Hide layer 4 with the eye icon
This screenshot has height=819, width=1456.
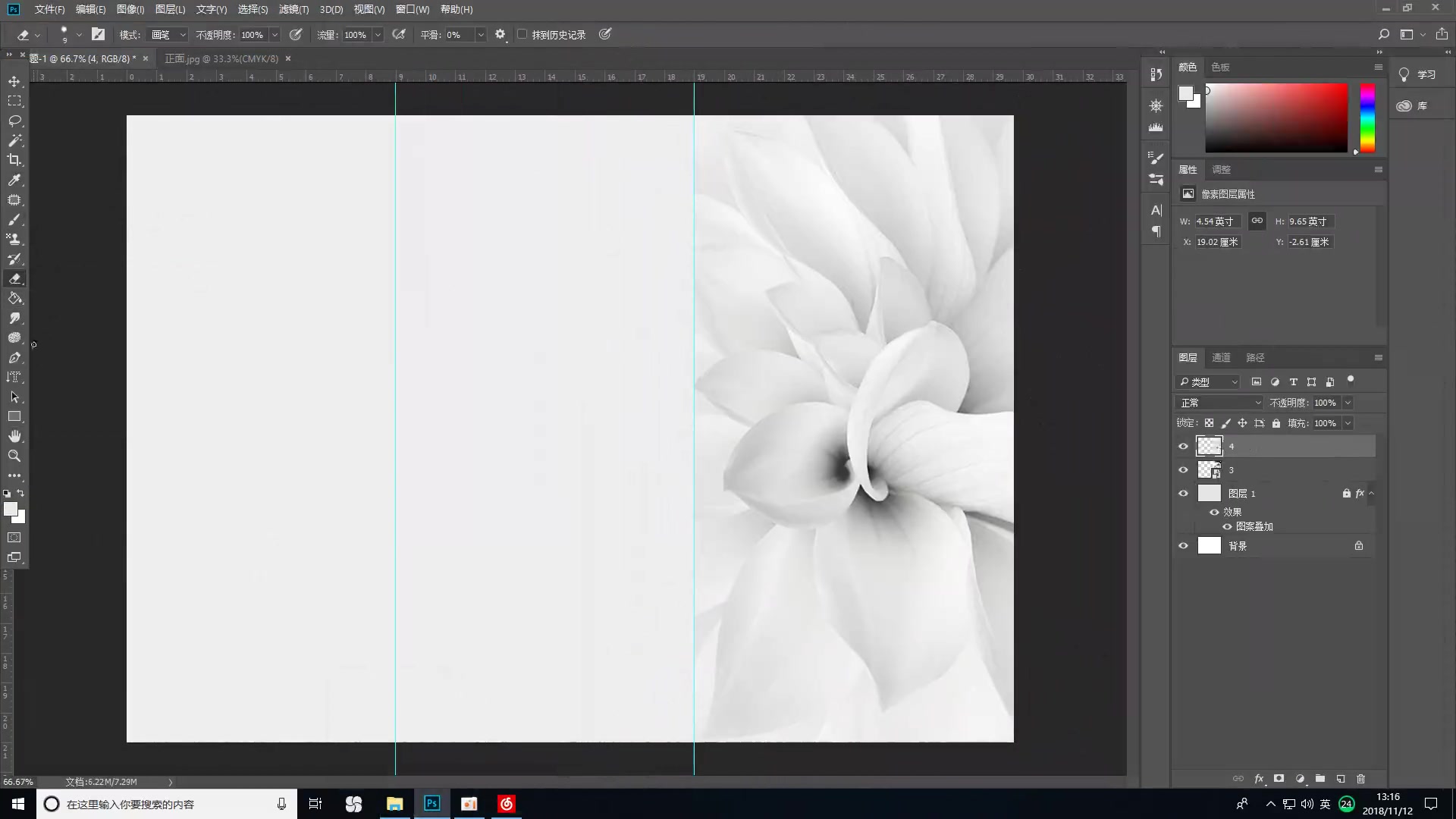pos(1183,447)
